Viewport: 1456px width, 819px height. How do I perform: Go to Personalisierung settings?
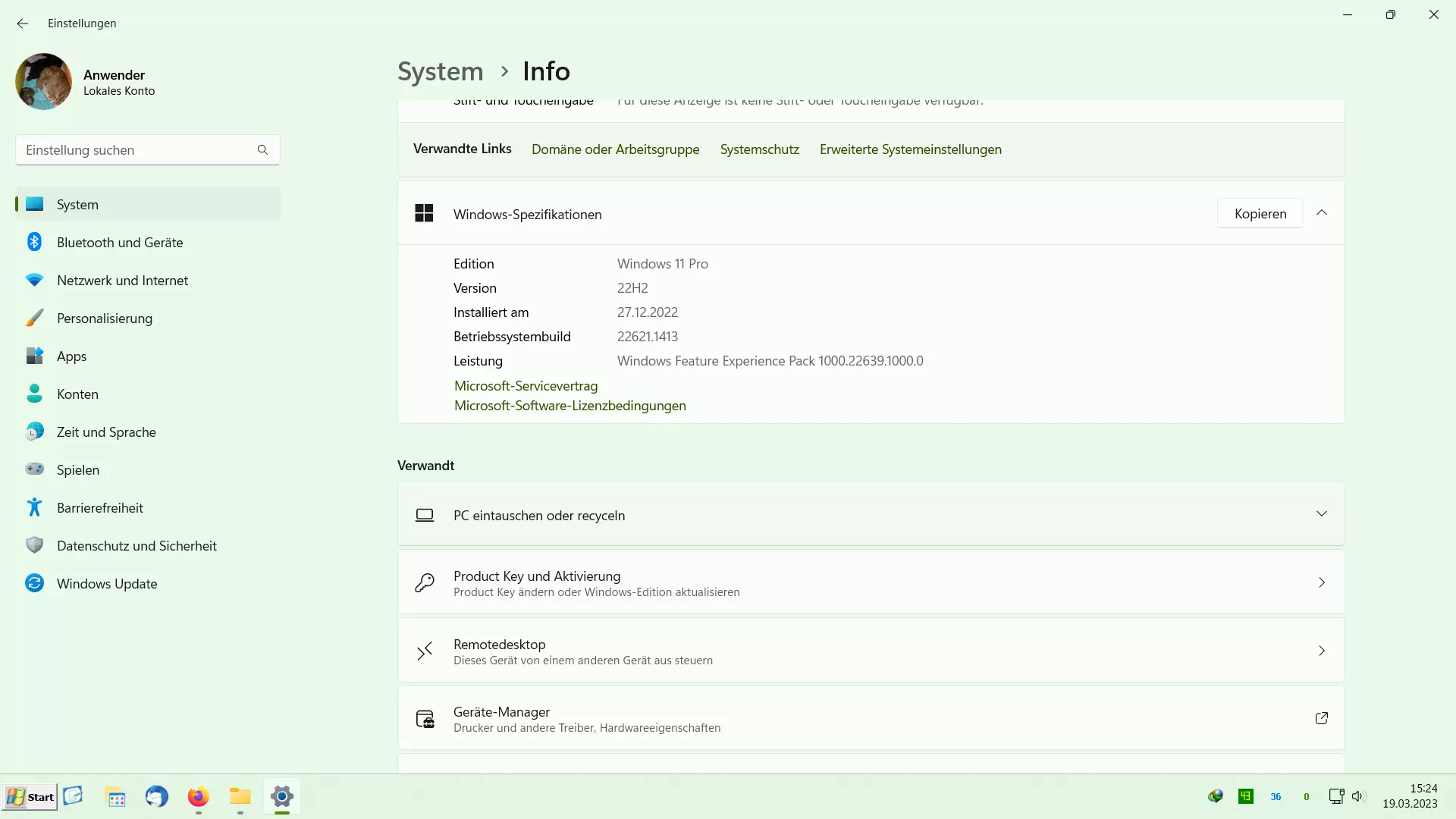pyautogui.click(x=148, y=318)
